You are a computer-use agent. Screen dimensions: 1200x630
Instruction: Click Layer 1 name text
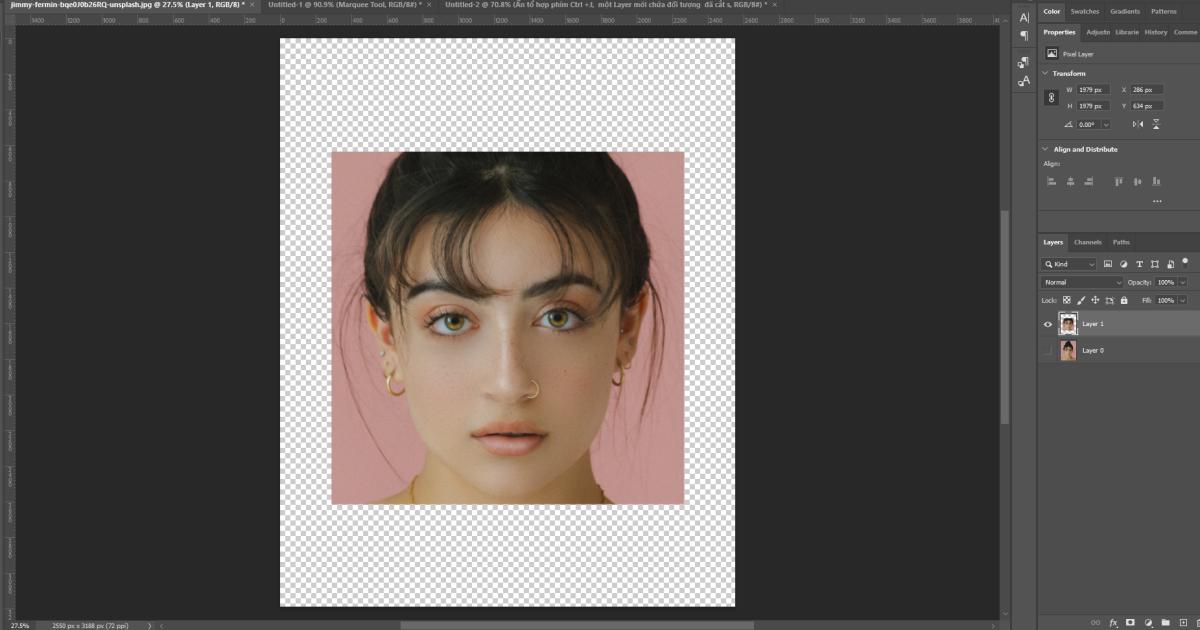pos(1093,324)
